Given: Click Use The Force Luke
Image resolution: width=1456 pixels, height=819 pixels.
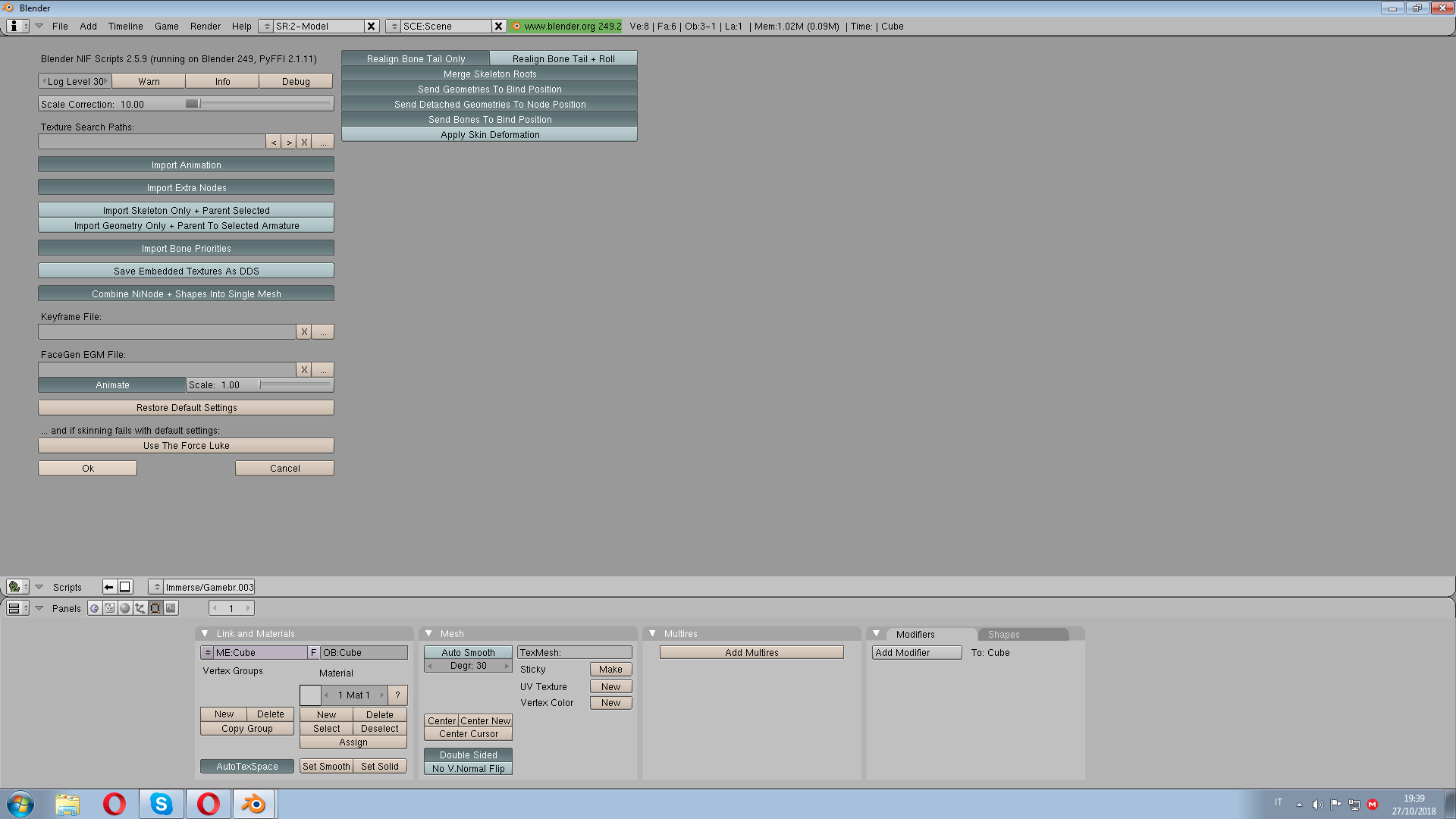Looking at the screenshot, I should coord(186,446).
